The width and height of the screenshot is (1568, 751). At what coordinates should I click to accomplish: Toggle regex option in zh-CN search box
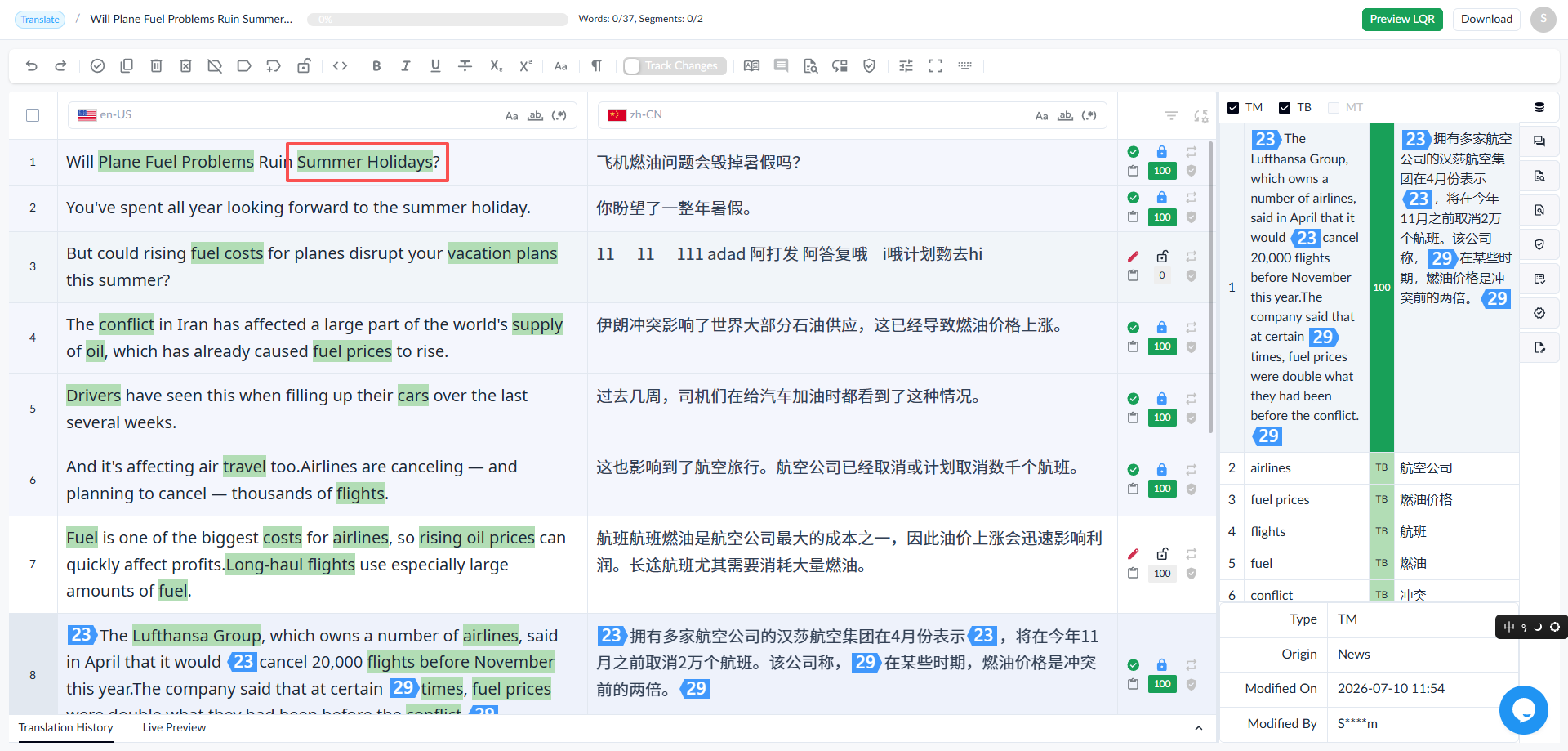(1089, 116)
